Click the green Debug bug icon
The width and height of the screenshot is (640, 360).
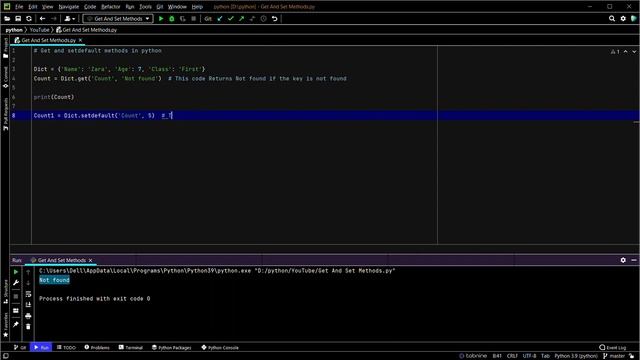(x=172, y=19)
